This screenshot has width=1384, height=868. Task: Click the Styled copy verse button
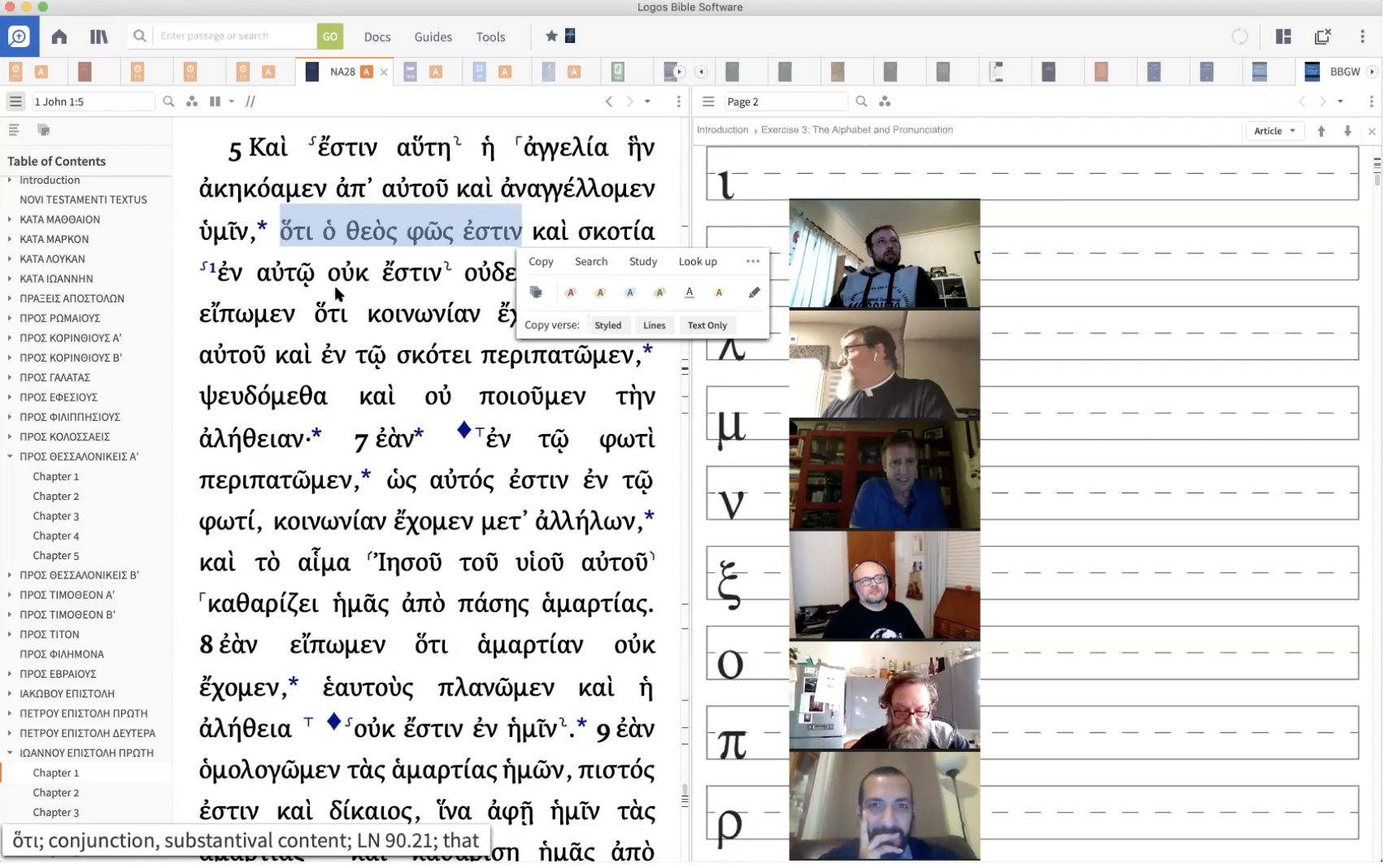point(608,326)
